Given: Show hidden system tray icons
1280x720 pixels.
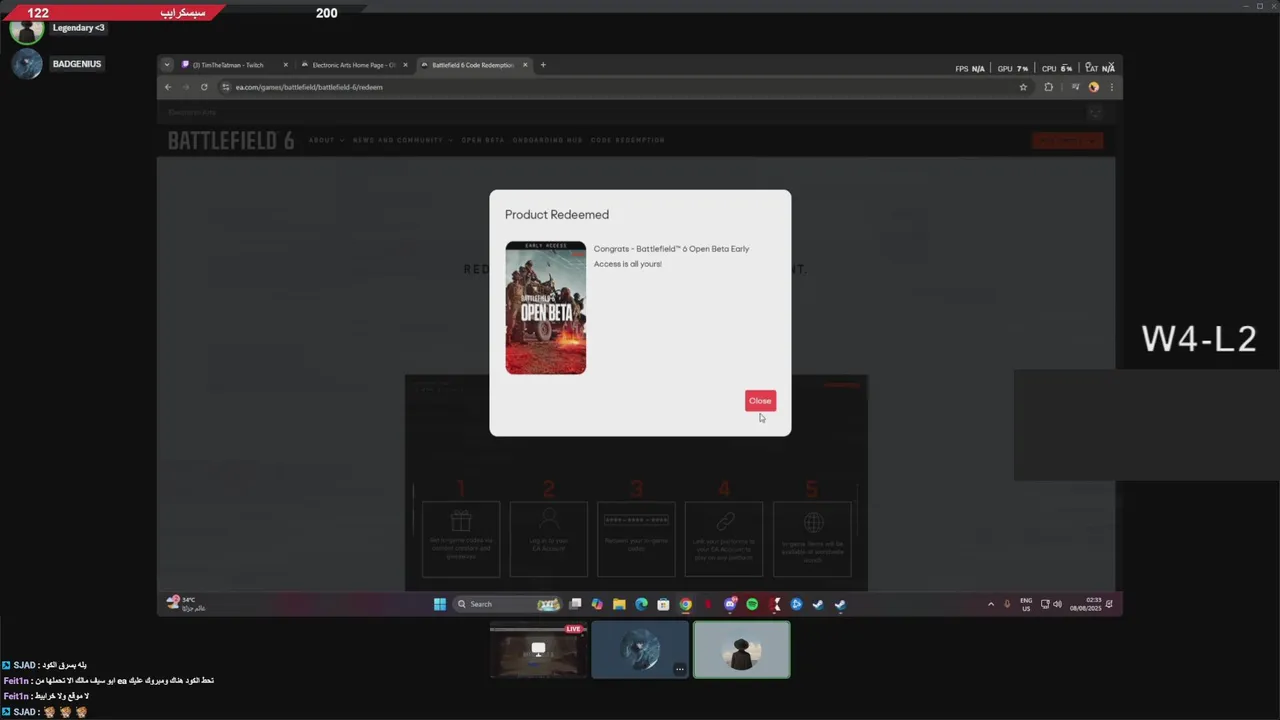Looking at the screenshot, I should (x=991, y=604).
